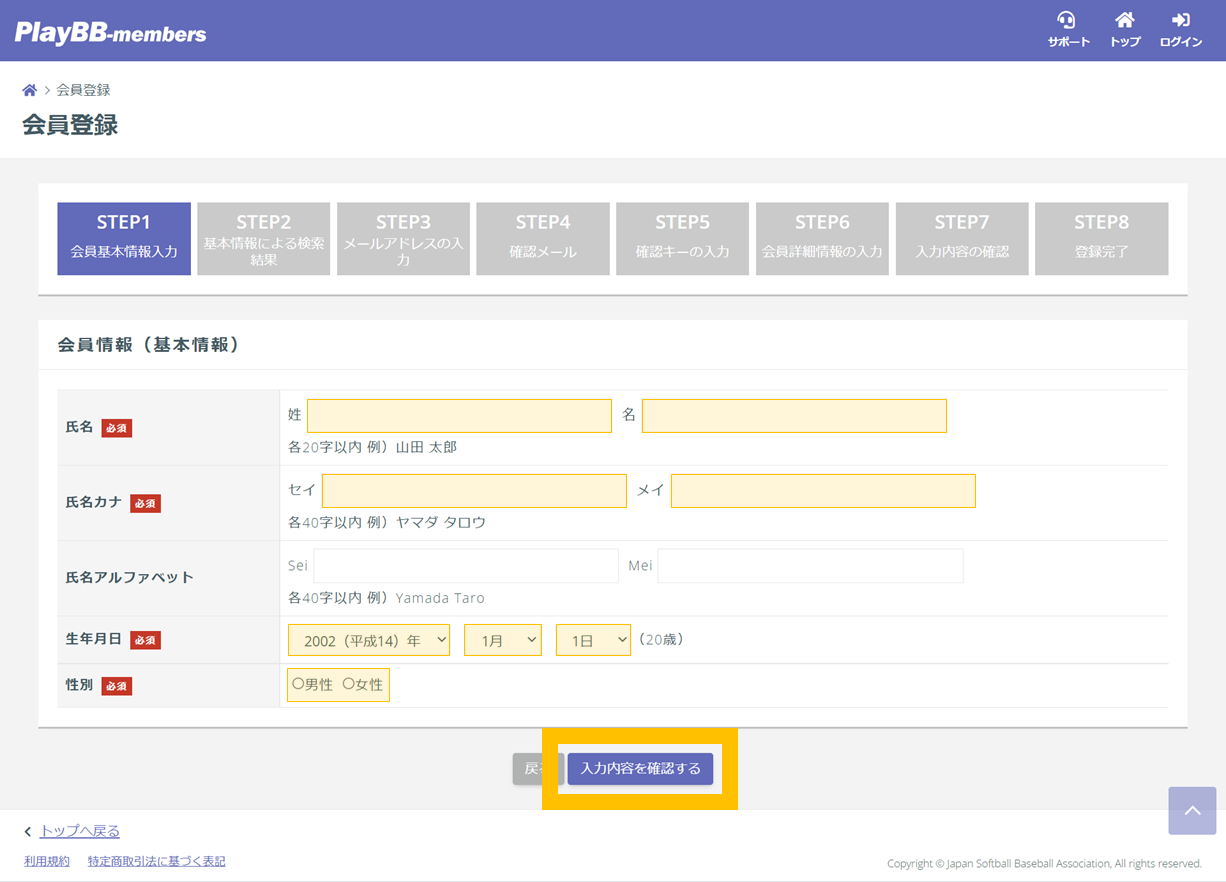The image size is (1226, 882).
Task: Click the セイ katakana surname field
Action: (474, 490)
